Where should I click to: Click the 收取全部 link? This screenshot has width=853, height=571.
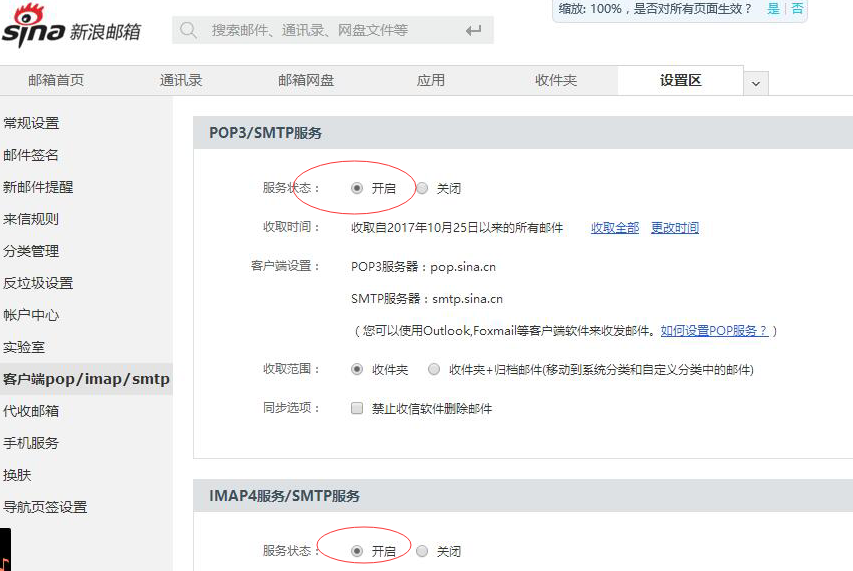[x=614, y=228]
